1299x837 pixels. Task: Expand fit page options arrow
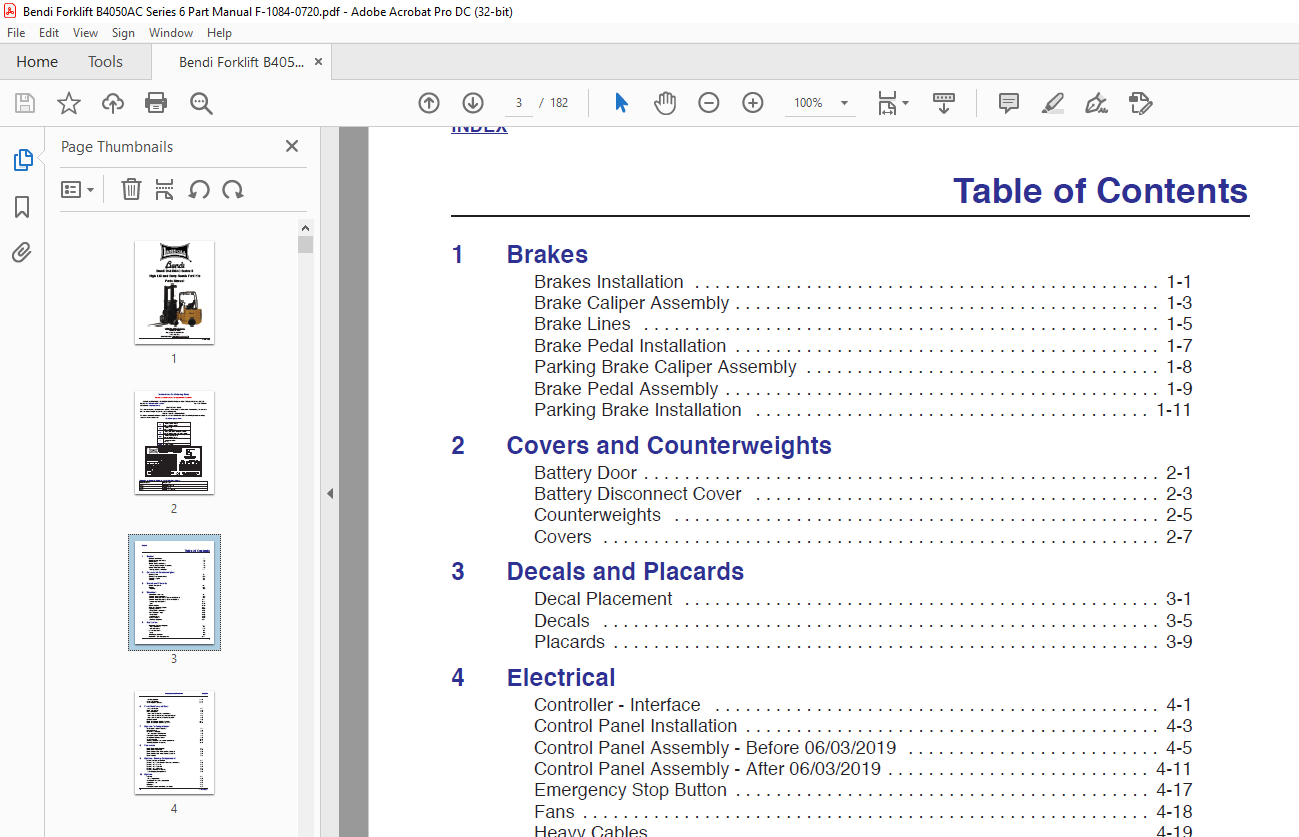click(905, 103)
